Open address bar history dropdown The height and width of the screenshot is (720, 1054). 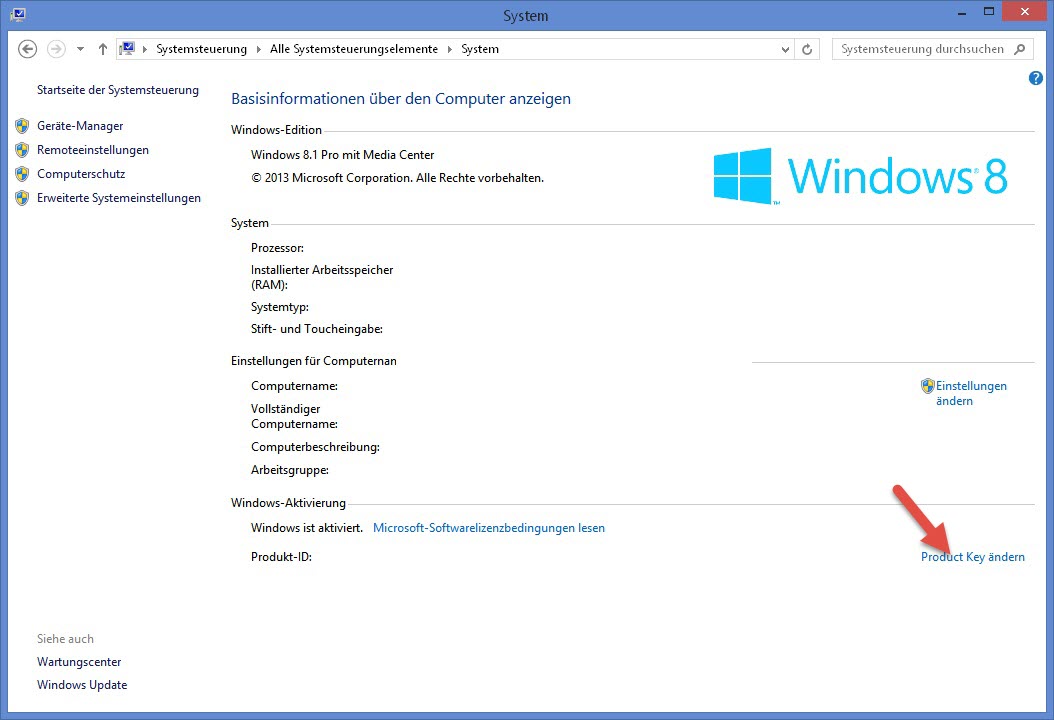pos(785,49)
